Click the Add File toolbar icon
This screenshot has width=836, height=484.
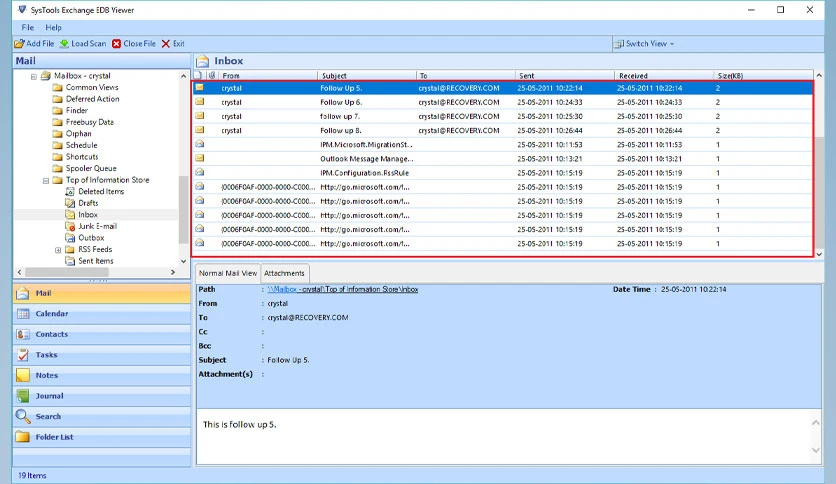coord(19,44)
